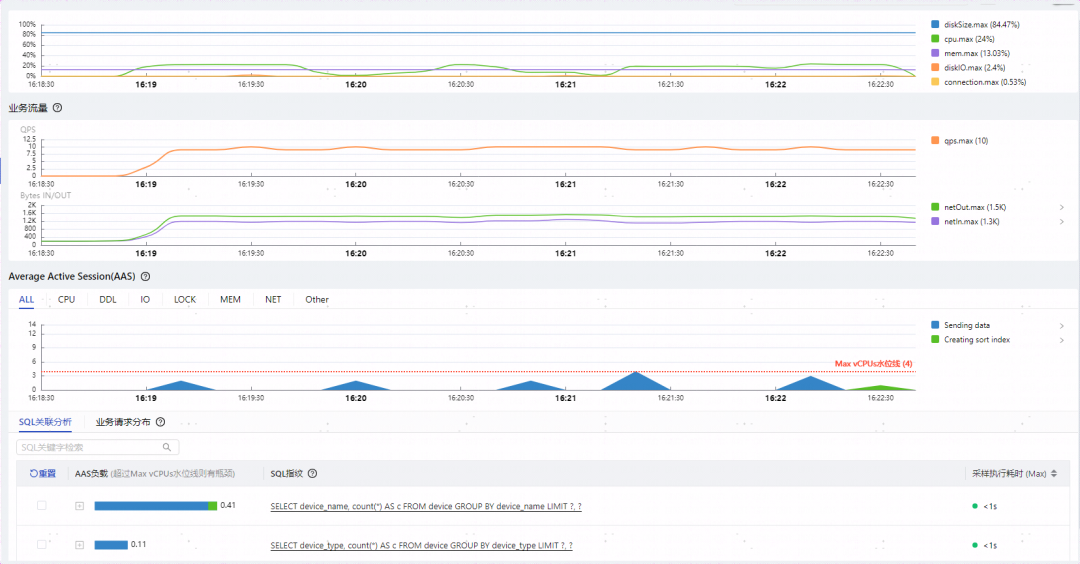Image resolution: width=1080 pixels, height=564 pixels.
Task: Click the search magnifier in SQL keyword box
Action: click(167, 448)
